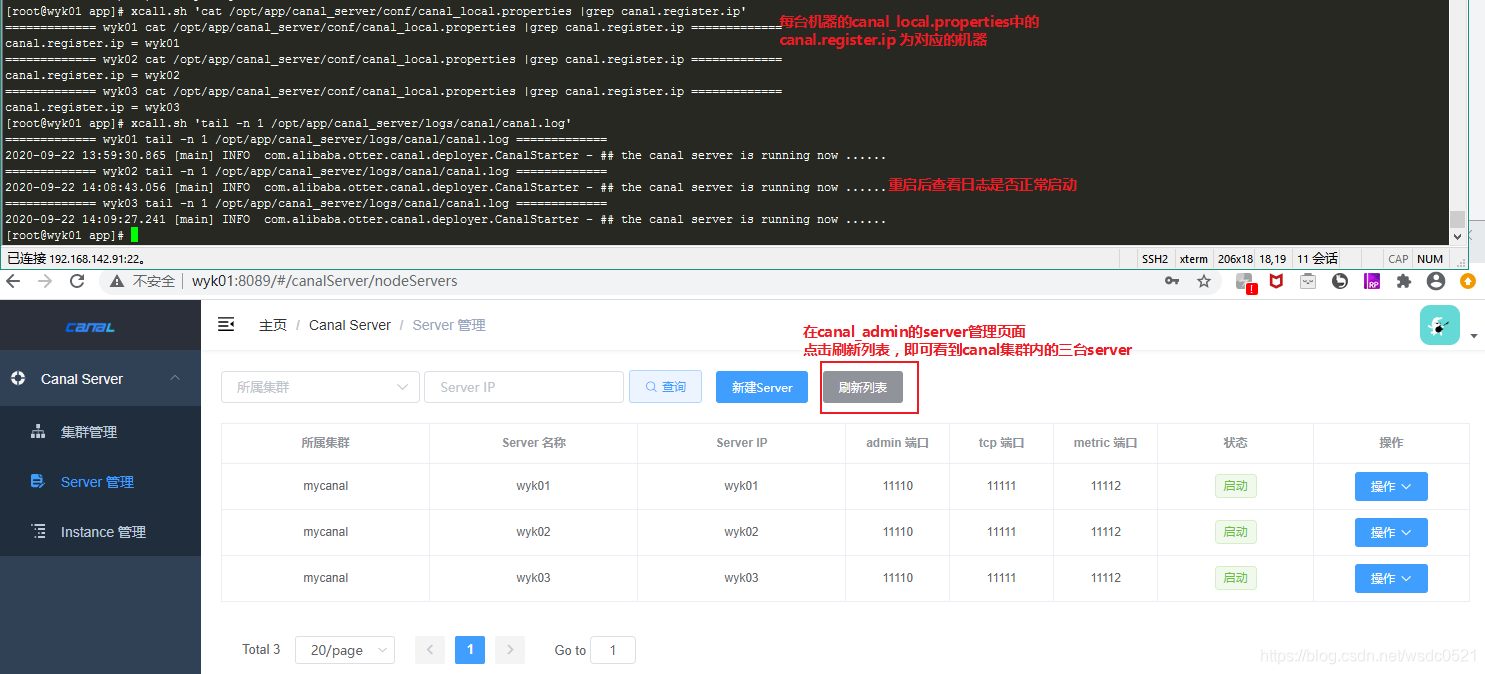Click the 查询 search button
Image resolution: width=1485 pixels, height=674 pixels.
pos(665,387)
